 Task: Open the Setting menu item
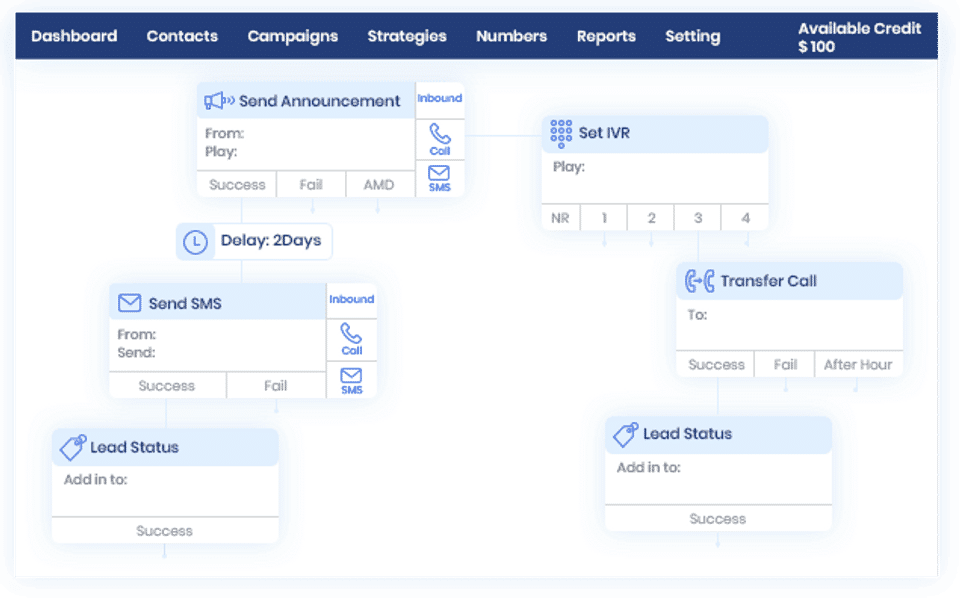tap(692, 37)
